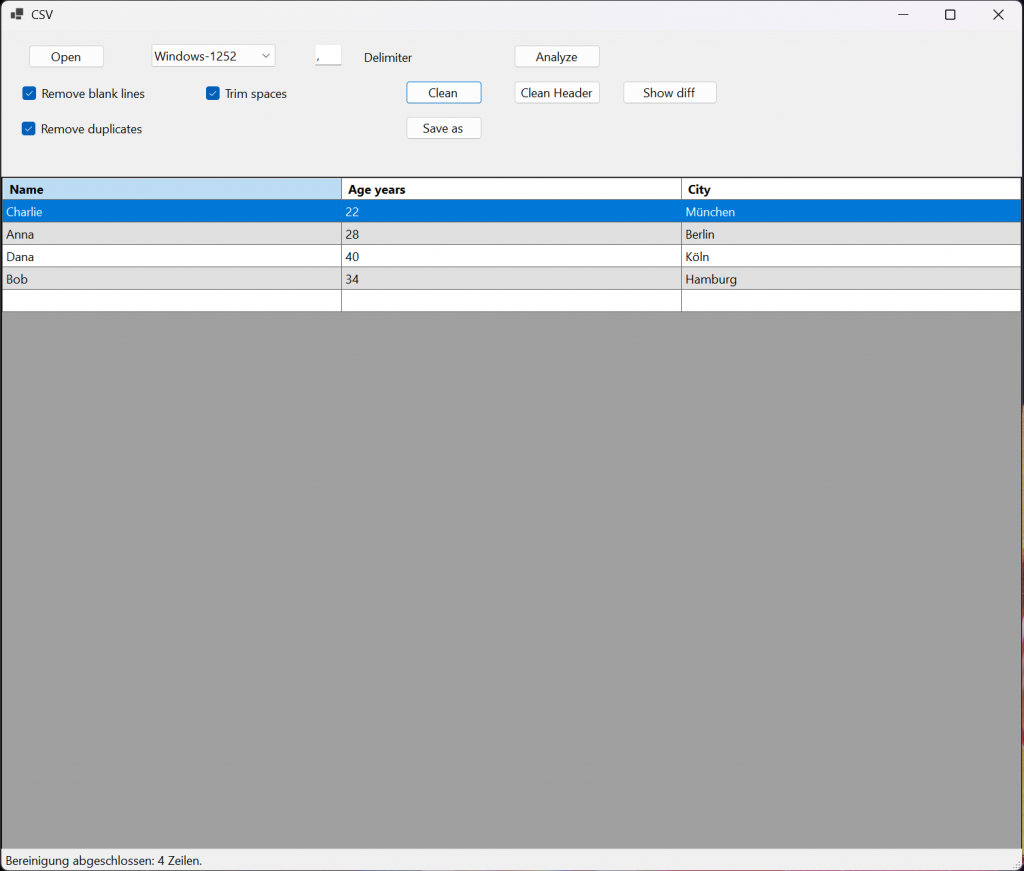Click the Age years column header
1024x871 pixels.
coord(511,189)
